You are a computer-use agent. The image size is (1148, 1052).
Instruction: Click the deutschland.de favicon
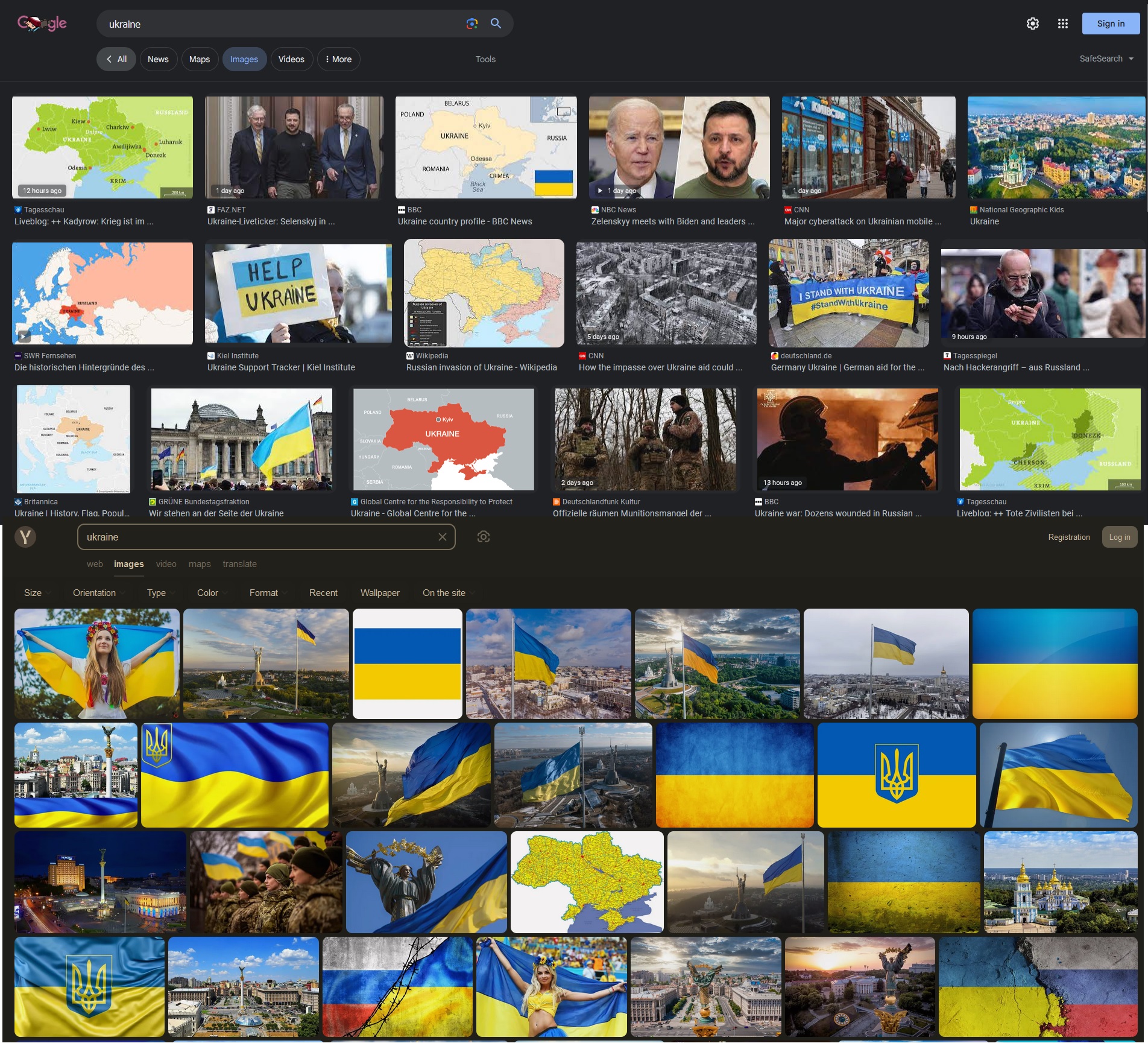pyautogui.click(x=774, y=356)
